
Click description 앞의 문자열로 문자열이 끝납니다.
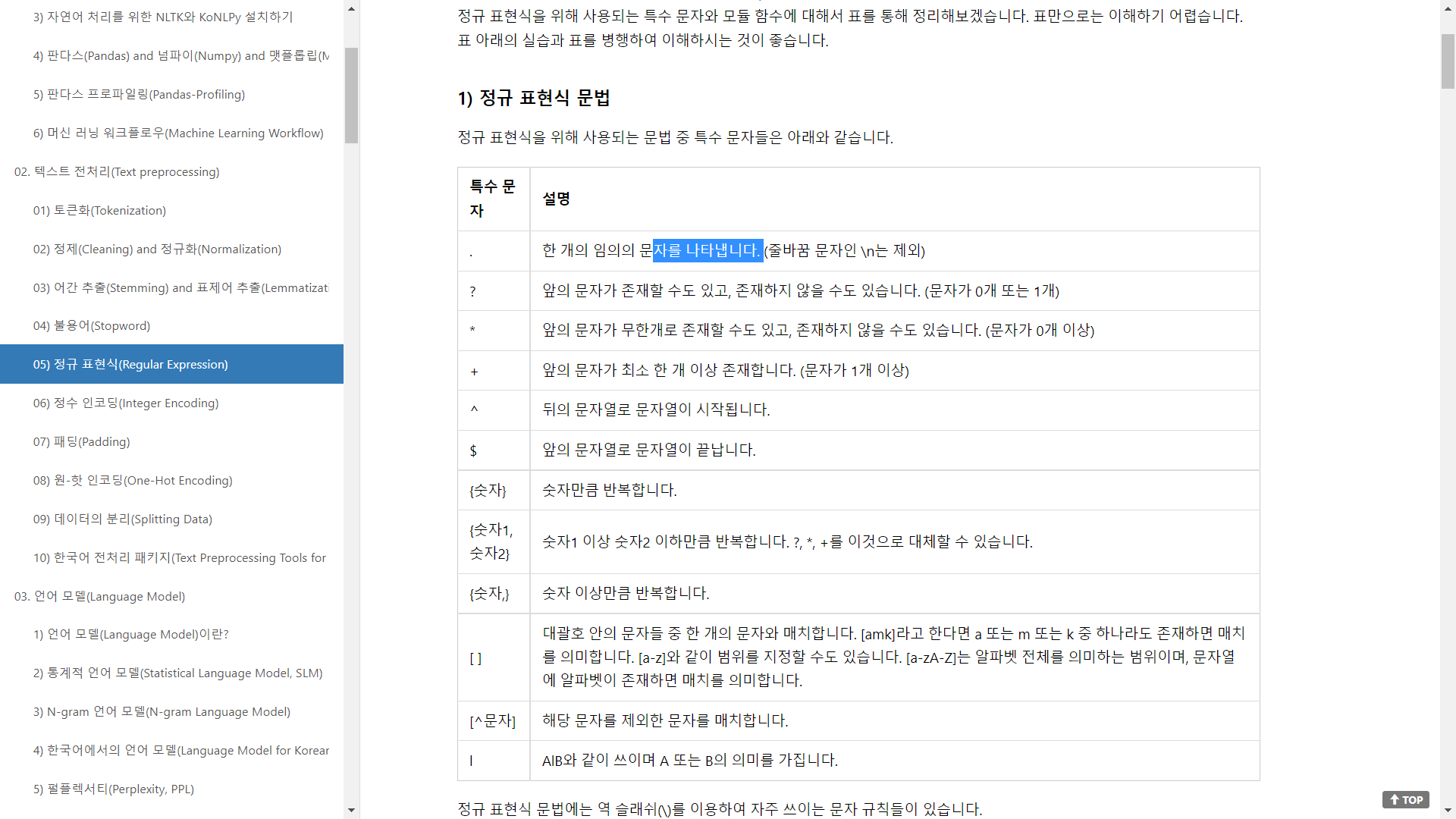coord(649,450)
